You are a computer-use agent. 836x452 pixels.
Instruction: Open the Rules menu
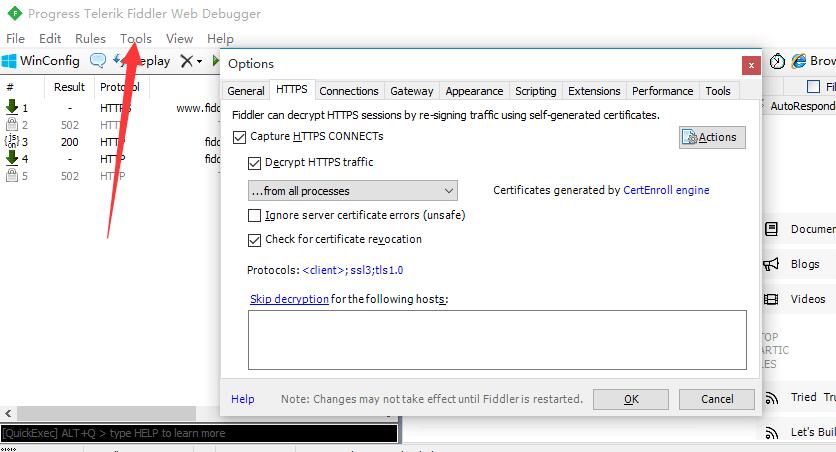point(90,38)
